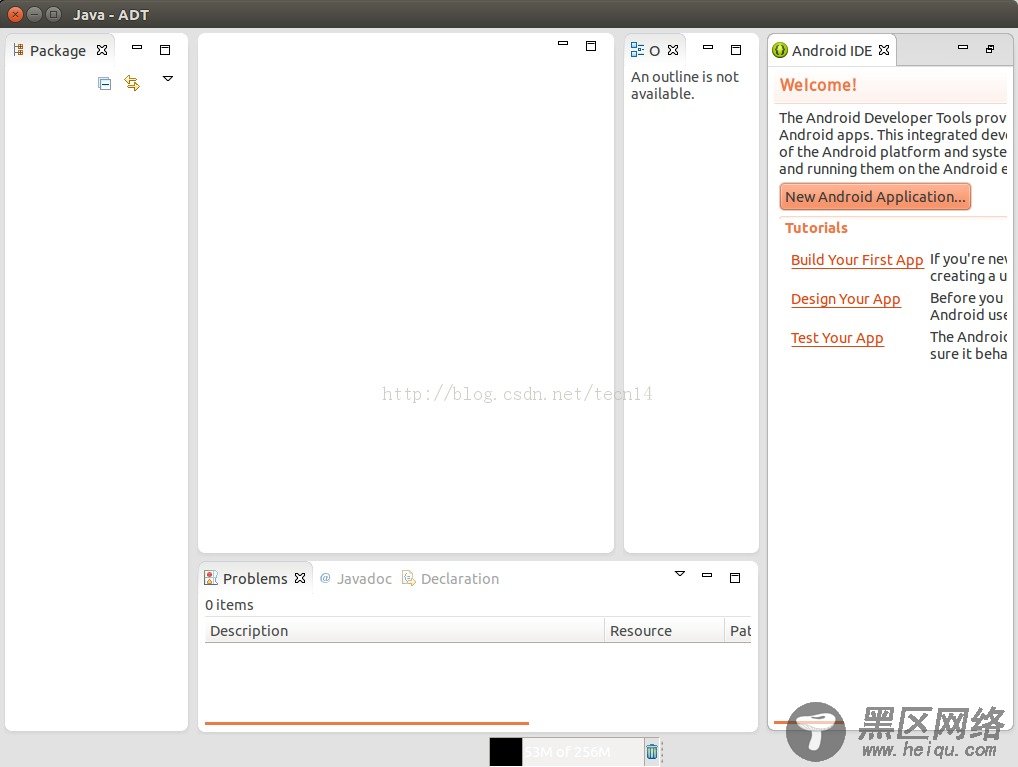The height and width of the screenshot is (767, 1018).
Task: Sort by Description column header
Action: pos(404,631)
